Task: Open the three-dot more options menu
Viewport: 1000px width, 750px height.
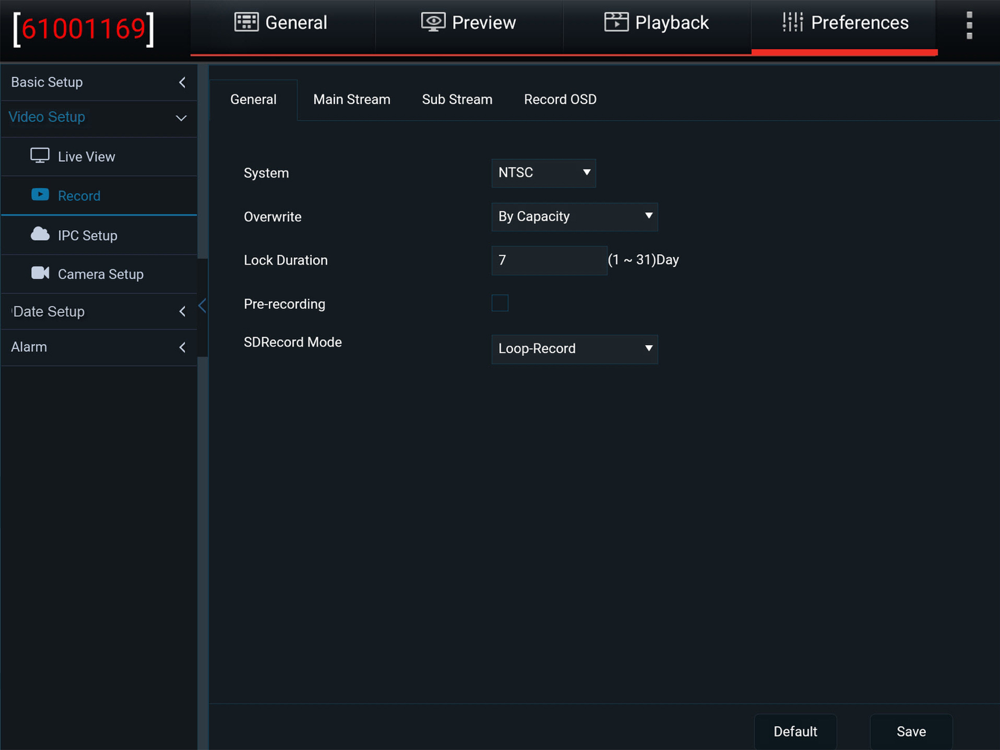Action: (x=968, y=26)
